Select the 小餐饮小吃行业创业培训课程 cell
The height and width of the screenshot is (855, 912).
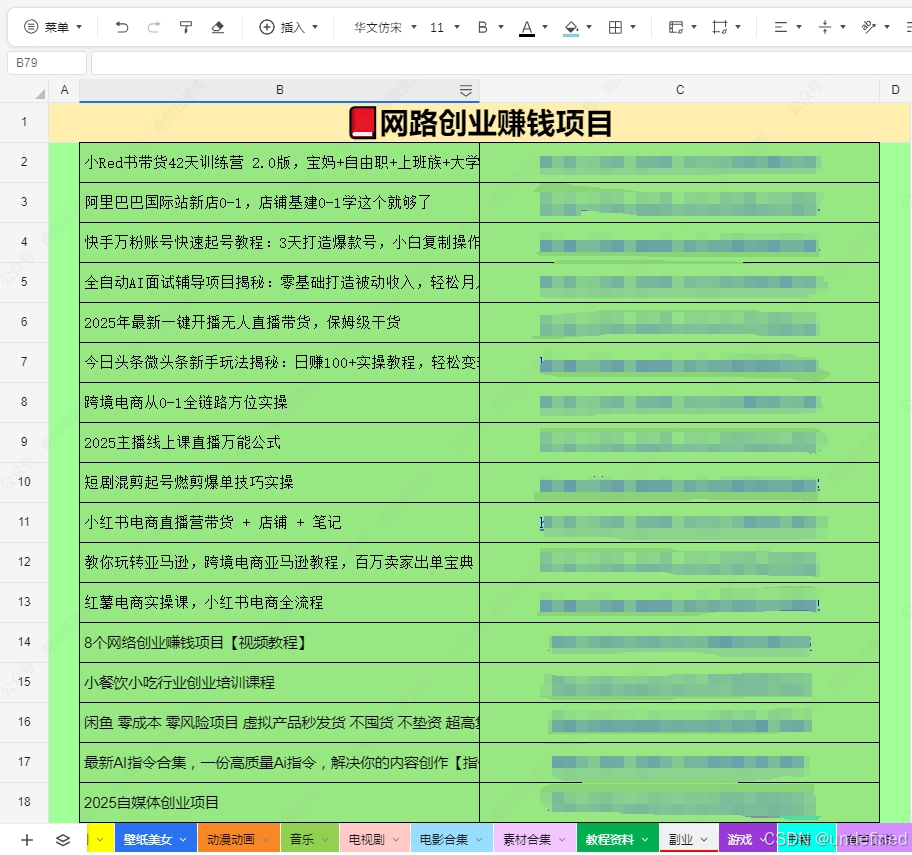[280, 683]
